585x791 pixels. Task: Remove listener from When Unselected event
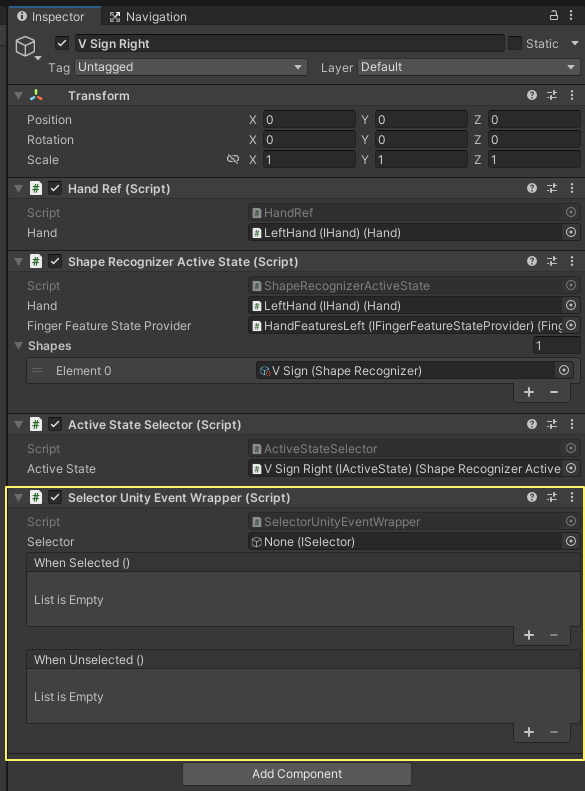coord(554,731)
